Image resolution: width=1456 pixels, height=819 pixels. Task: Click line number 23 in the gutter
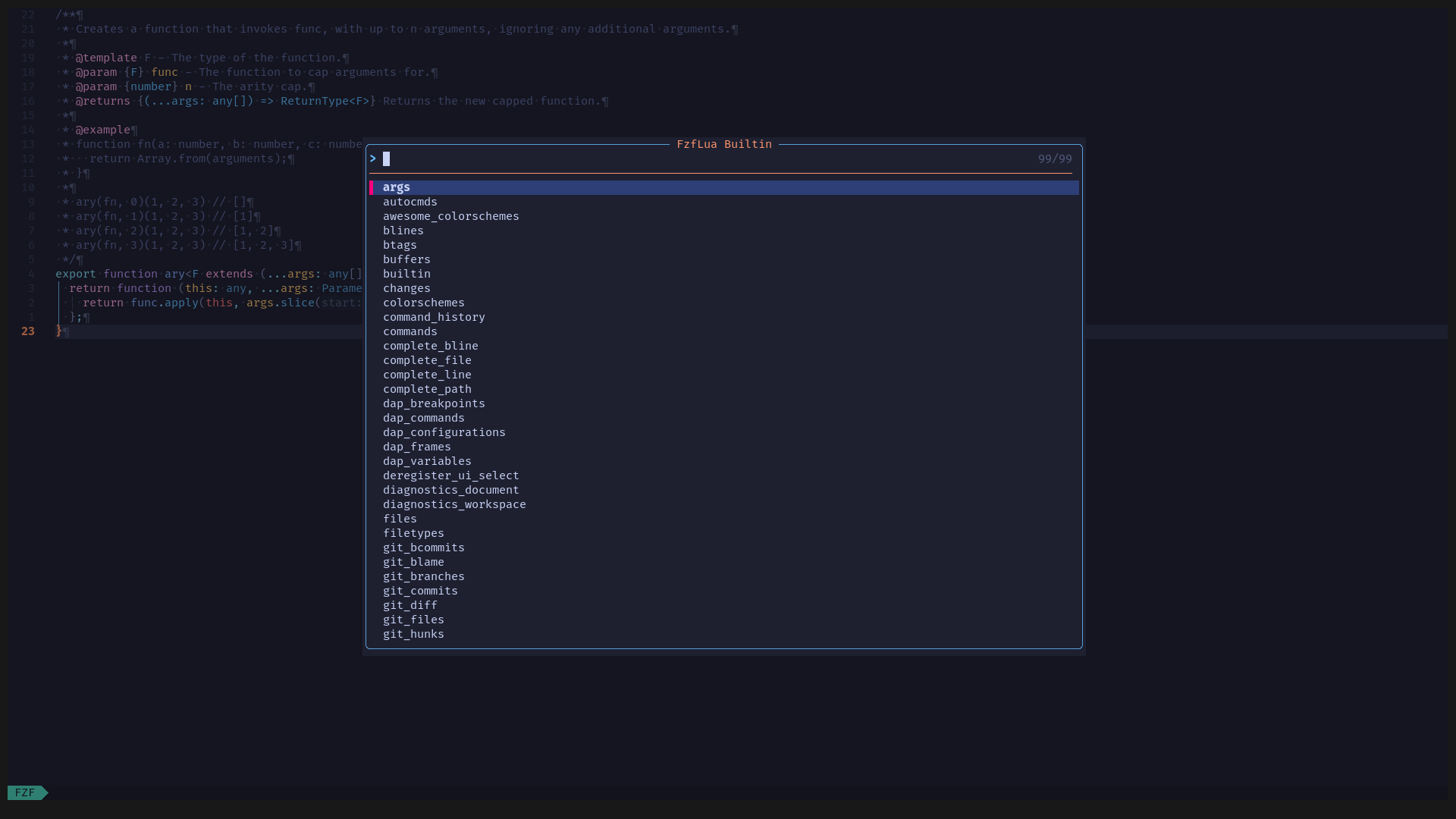coord(28,331)
